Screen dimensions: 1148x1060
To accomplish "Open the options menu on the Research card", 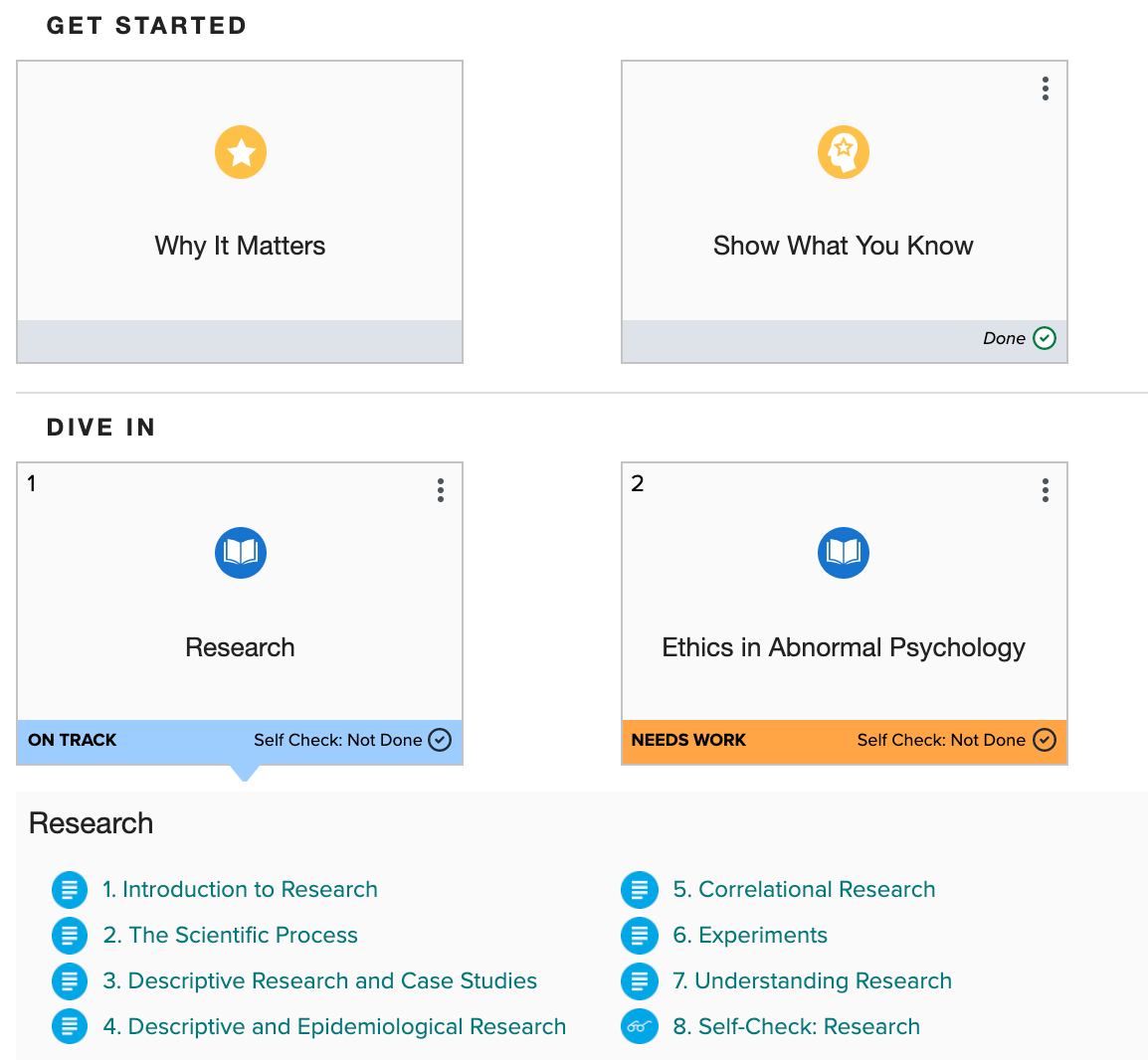I will [440, 490].
